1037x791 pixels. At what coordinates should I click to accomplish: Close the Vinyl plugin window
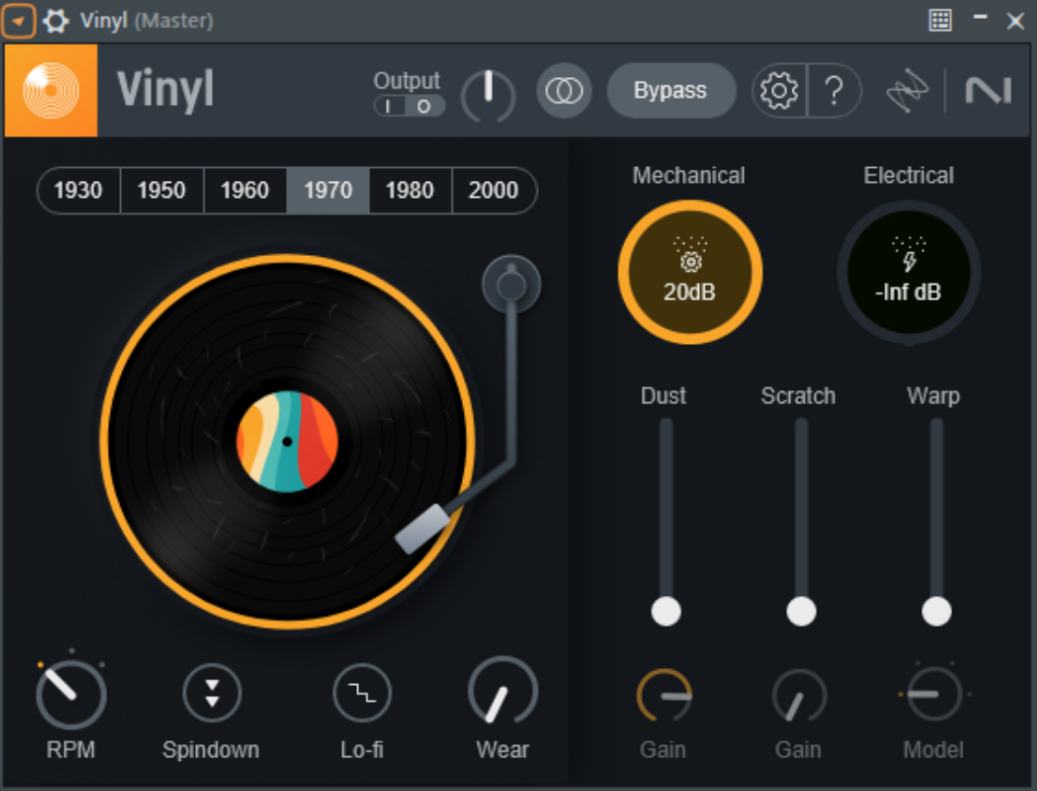click(x=1015, y=21)
